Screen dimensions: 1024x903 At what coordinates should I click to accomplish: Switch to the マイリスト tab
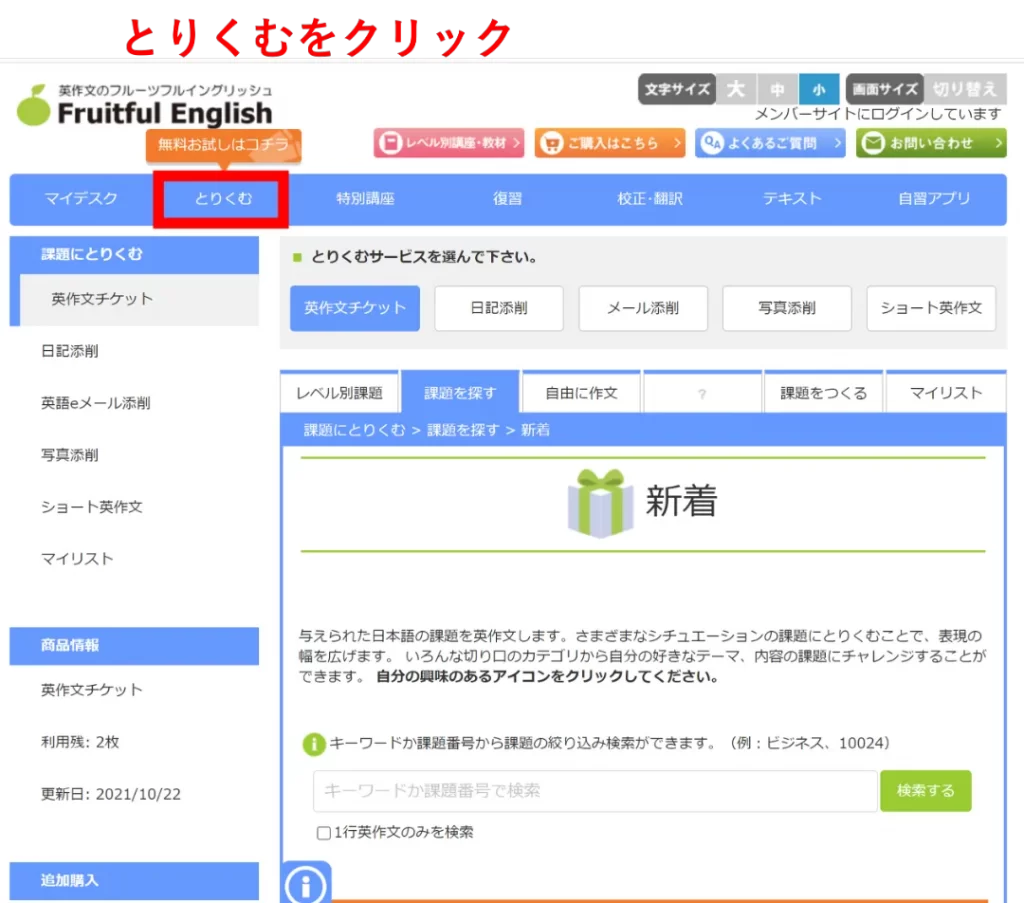tap(945, 393)
